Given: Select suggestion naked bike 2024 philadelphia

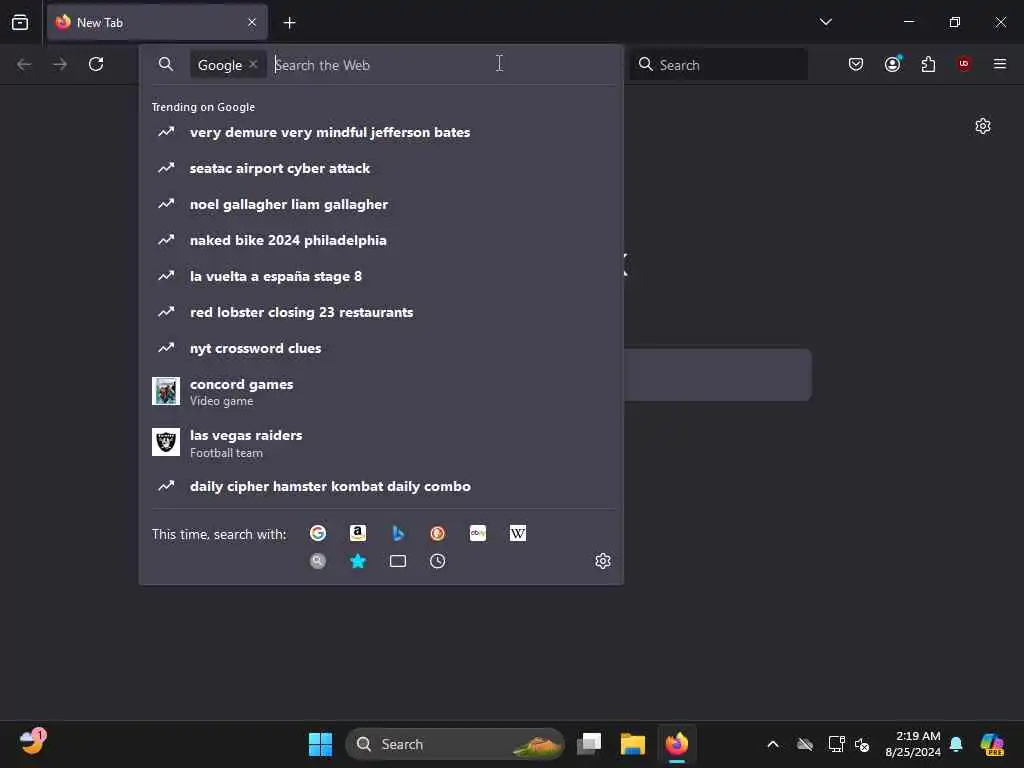Looking at the screenshot, I should coord(381,240).
